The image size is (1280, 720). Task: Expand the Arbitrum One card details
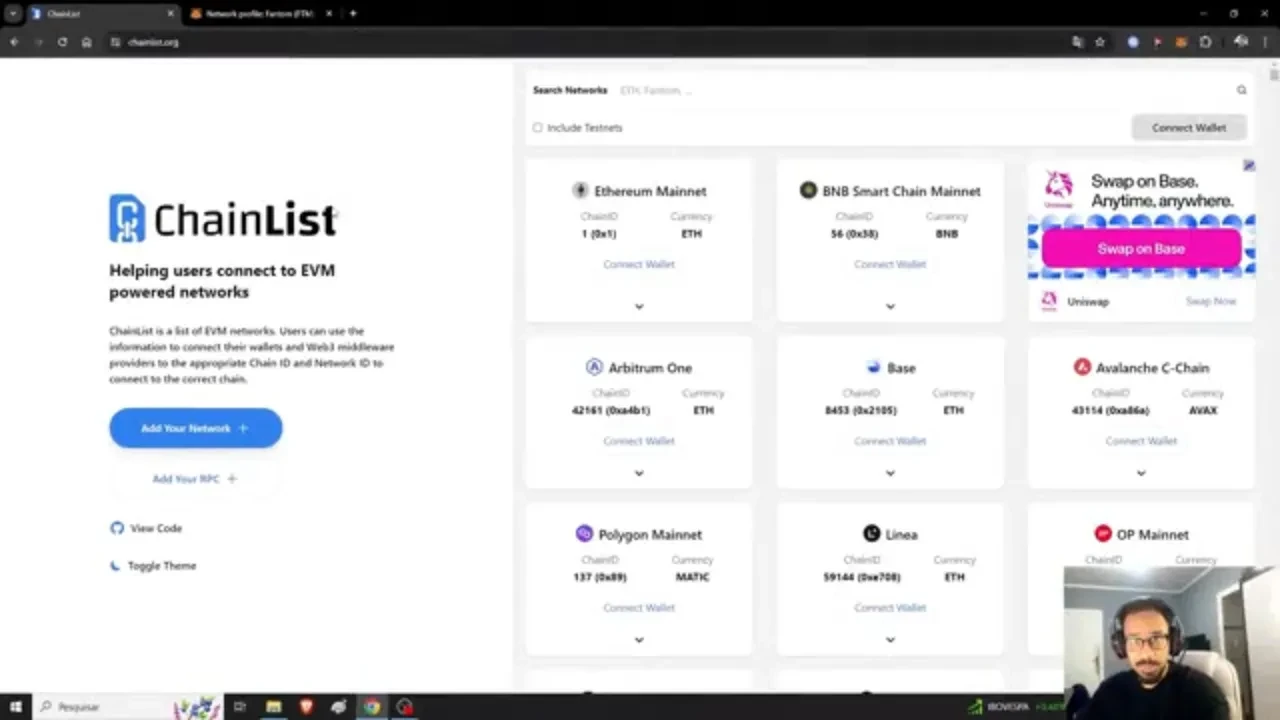[x=639, y=473]
